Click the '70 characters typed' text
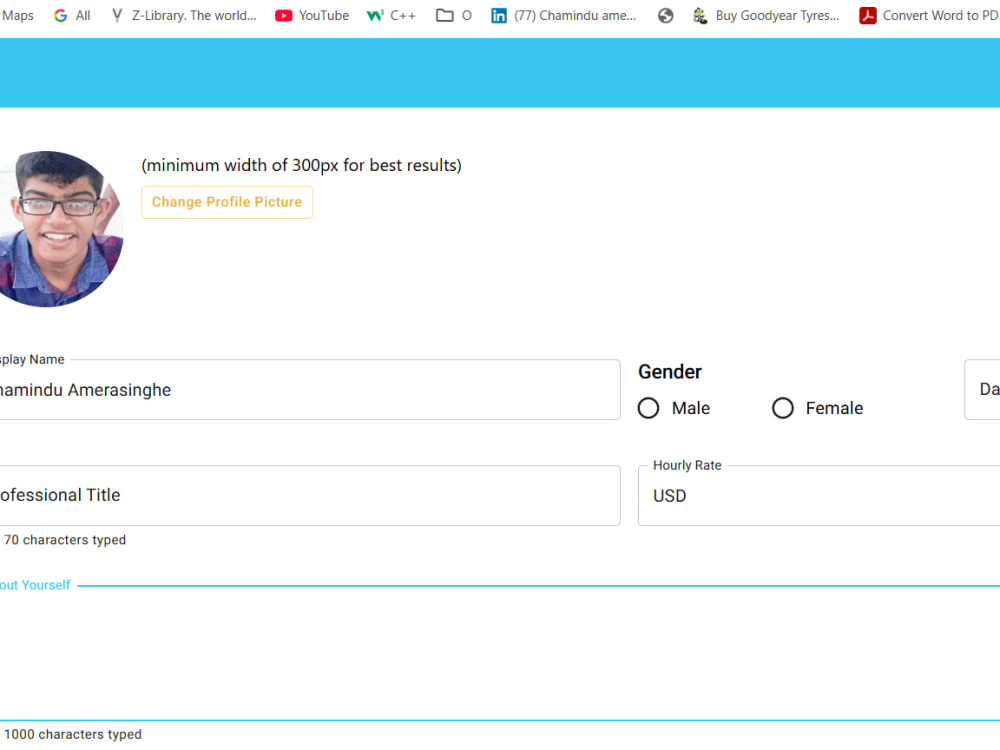This screenshot has width=1000, height=750. tap(65, 540)
